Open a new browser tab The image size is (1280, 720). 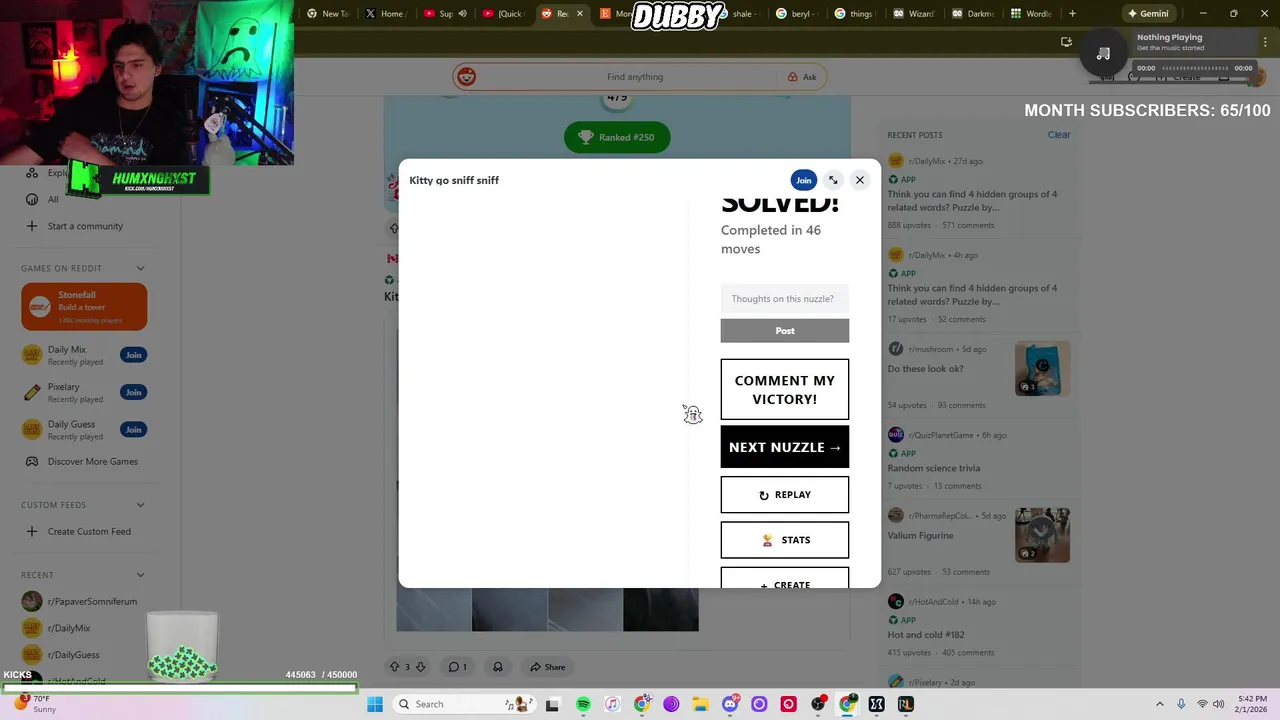click(1072, 14)
